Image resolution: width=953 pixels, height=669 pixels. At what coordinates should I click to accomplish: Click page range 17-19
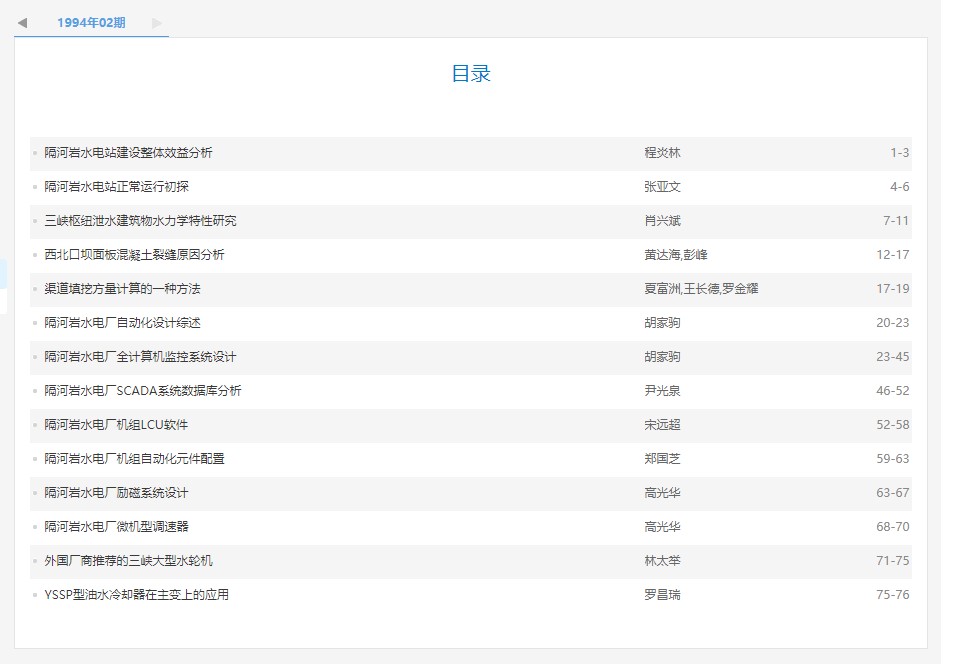(x=893, y=289)
